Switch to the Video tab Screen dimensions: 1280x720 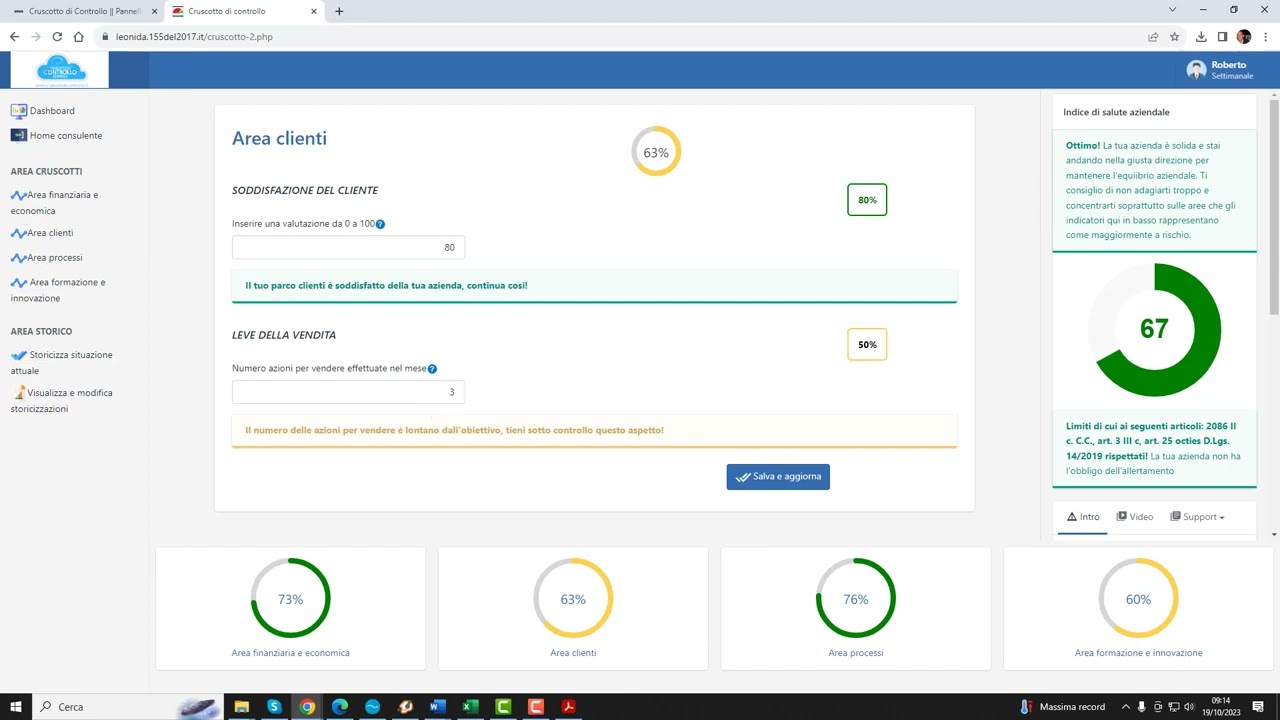coord(1135,517)
